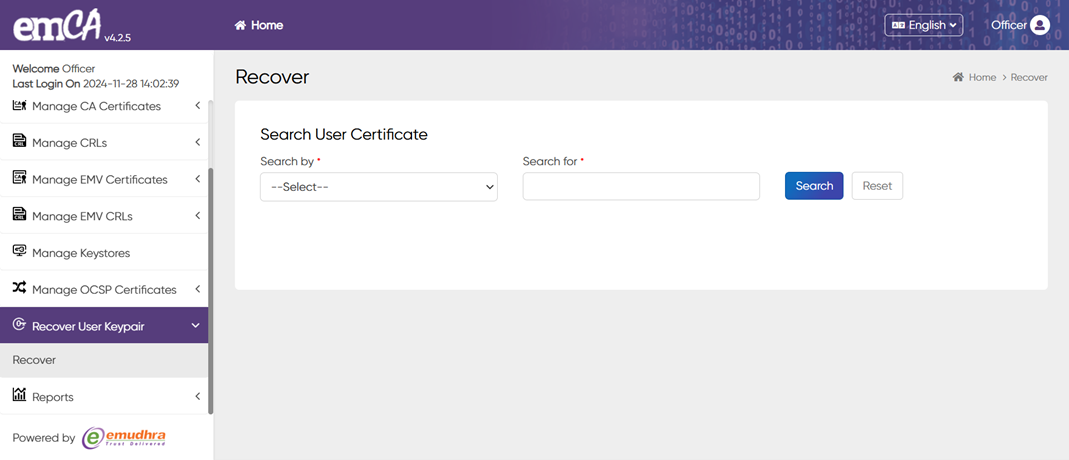Screen dimensions: 1069x460
Task: Click the Manage OCSP Certificates shuffle icon
Action: tap(19, 288)
